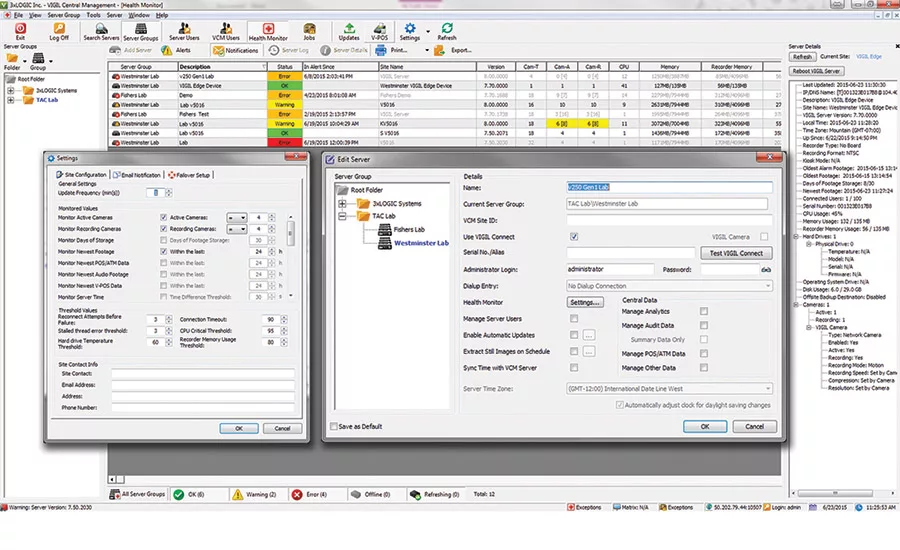Open the Print dropdown arrow
900x550 pixels.
click(x=426, y=51)
